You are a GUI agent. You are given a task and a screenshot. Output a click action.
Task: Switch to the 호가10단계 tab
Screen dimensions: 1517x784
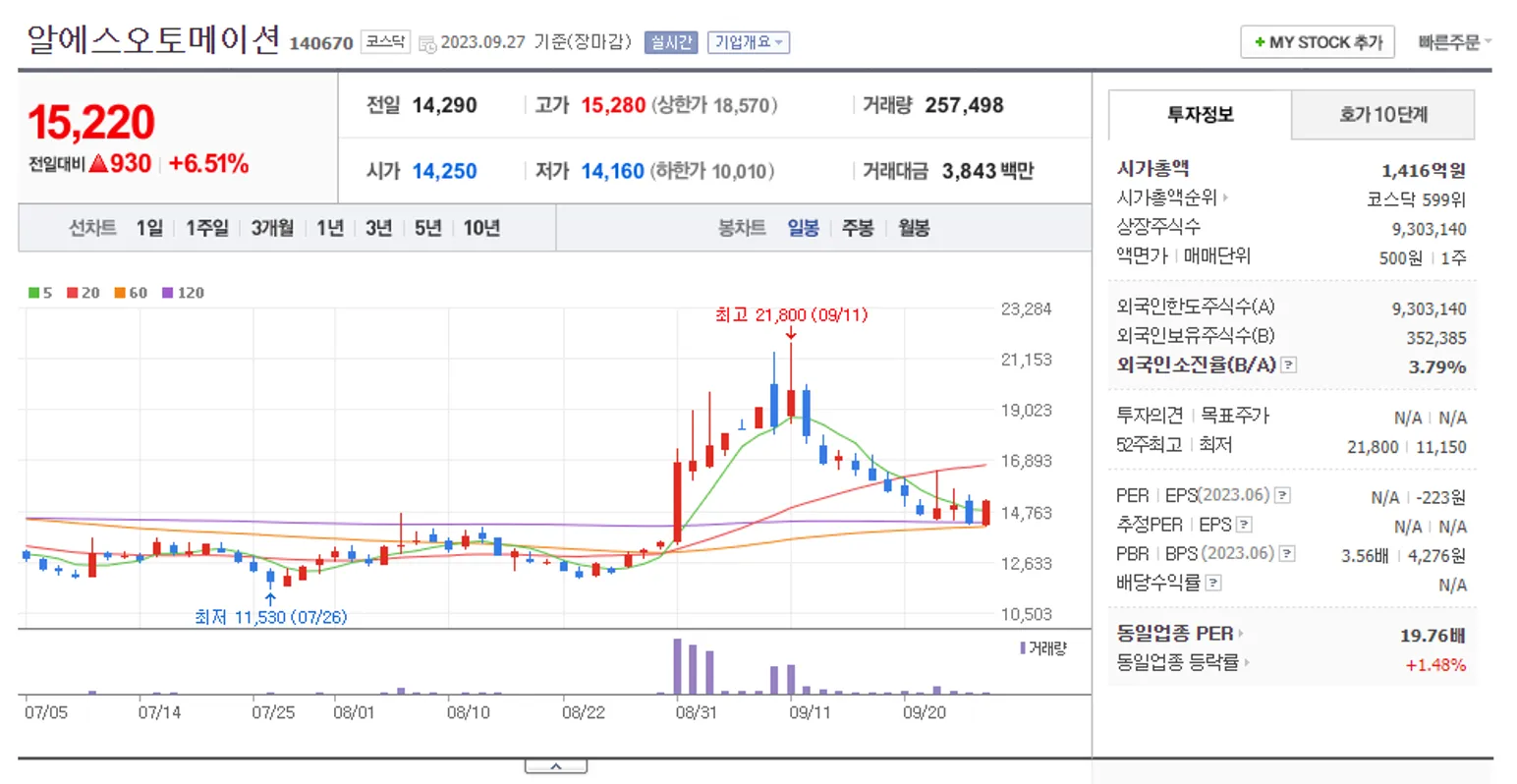tap(1382, 115)
